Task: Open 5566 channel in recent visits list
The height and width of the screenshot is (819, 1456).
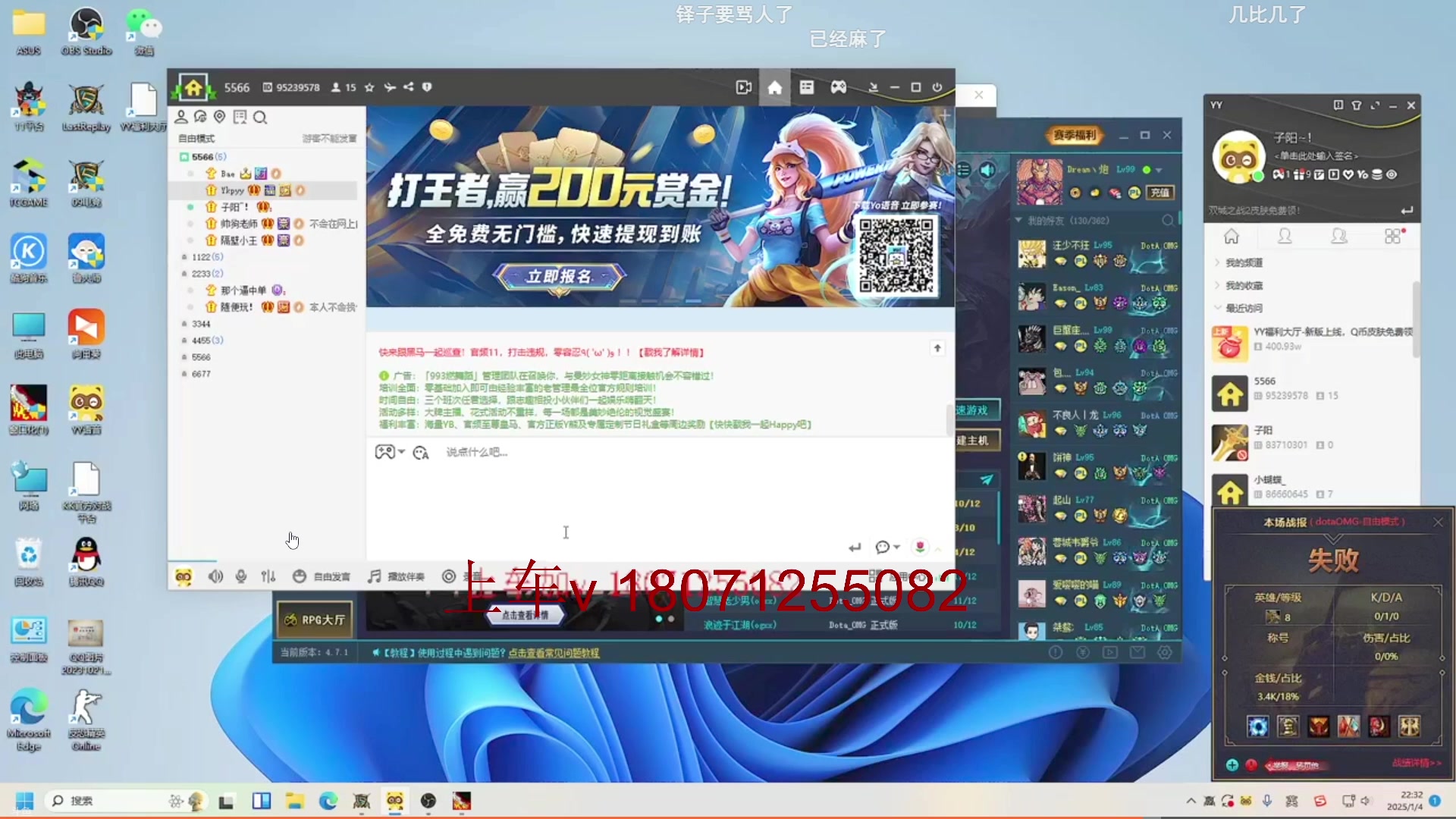Action: click(x=1312, y=394)
